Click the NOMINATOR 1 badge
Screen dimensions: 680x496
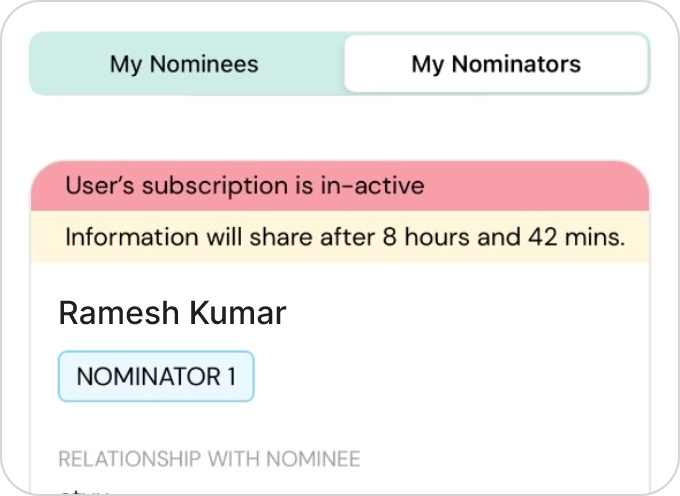point(156,376)
